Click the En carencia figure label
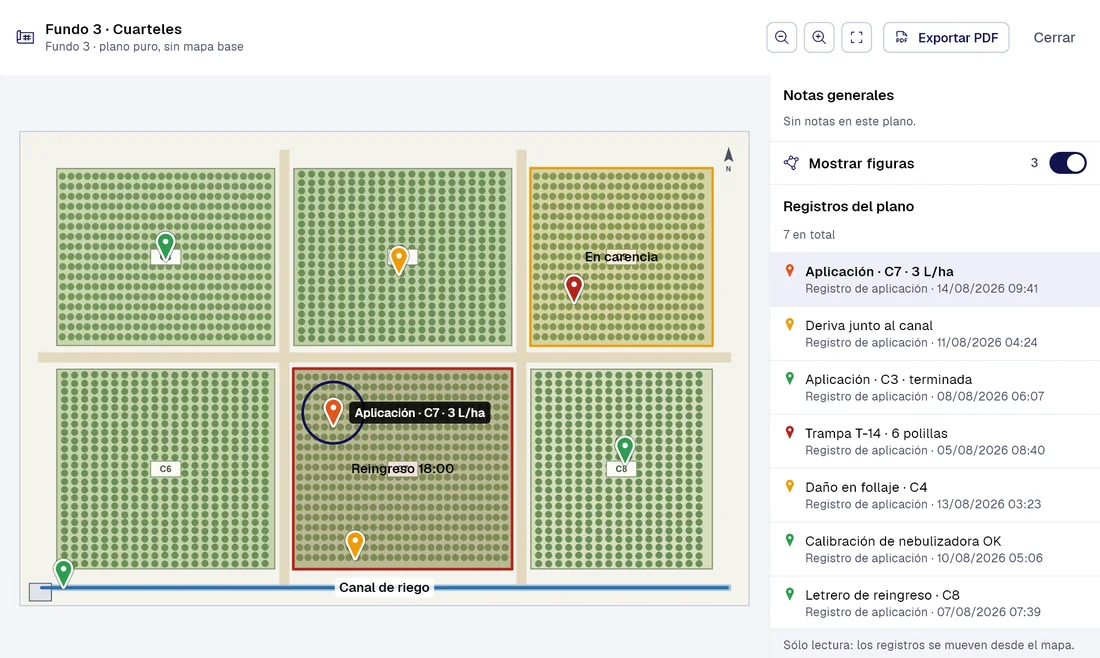 622,257
